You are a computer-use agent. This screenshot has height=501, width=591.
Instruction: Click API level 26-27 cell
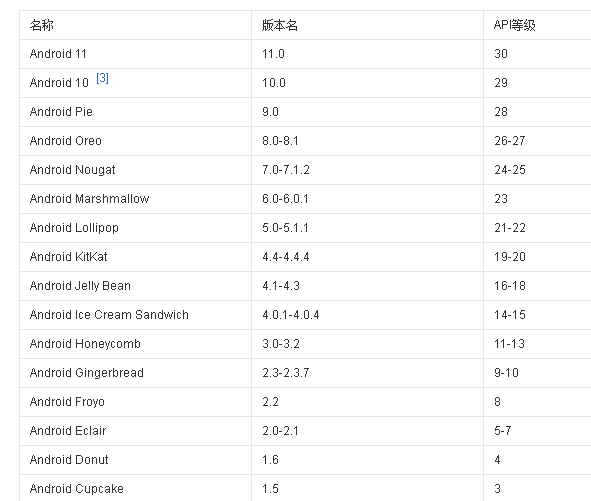tap(537, 141)
